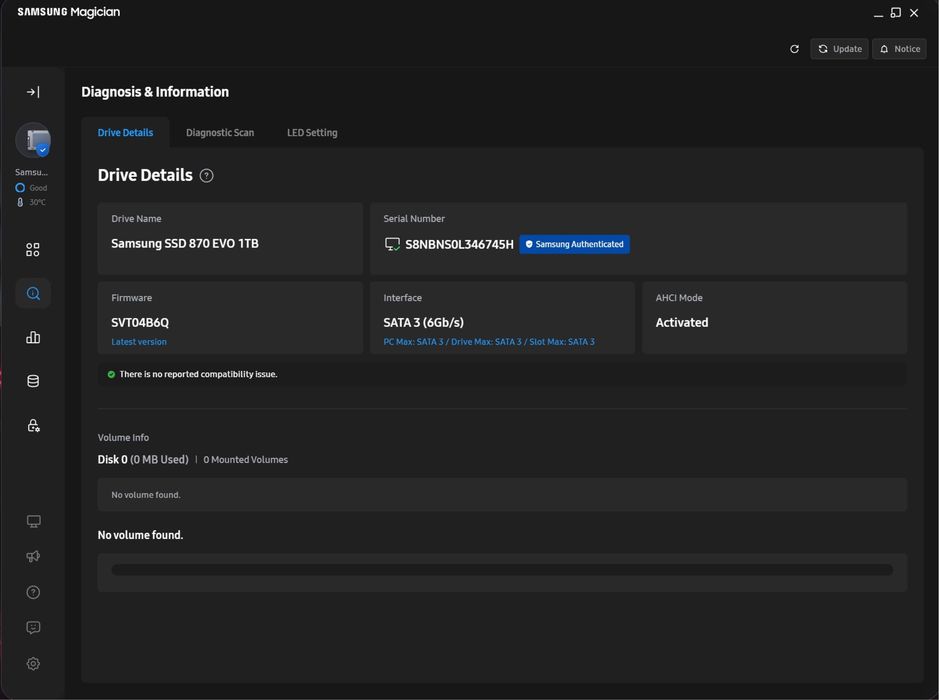Click the firmware value SVT04B6Q

(140, 322)
